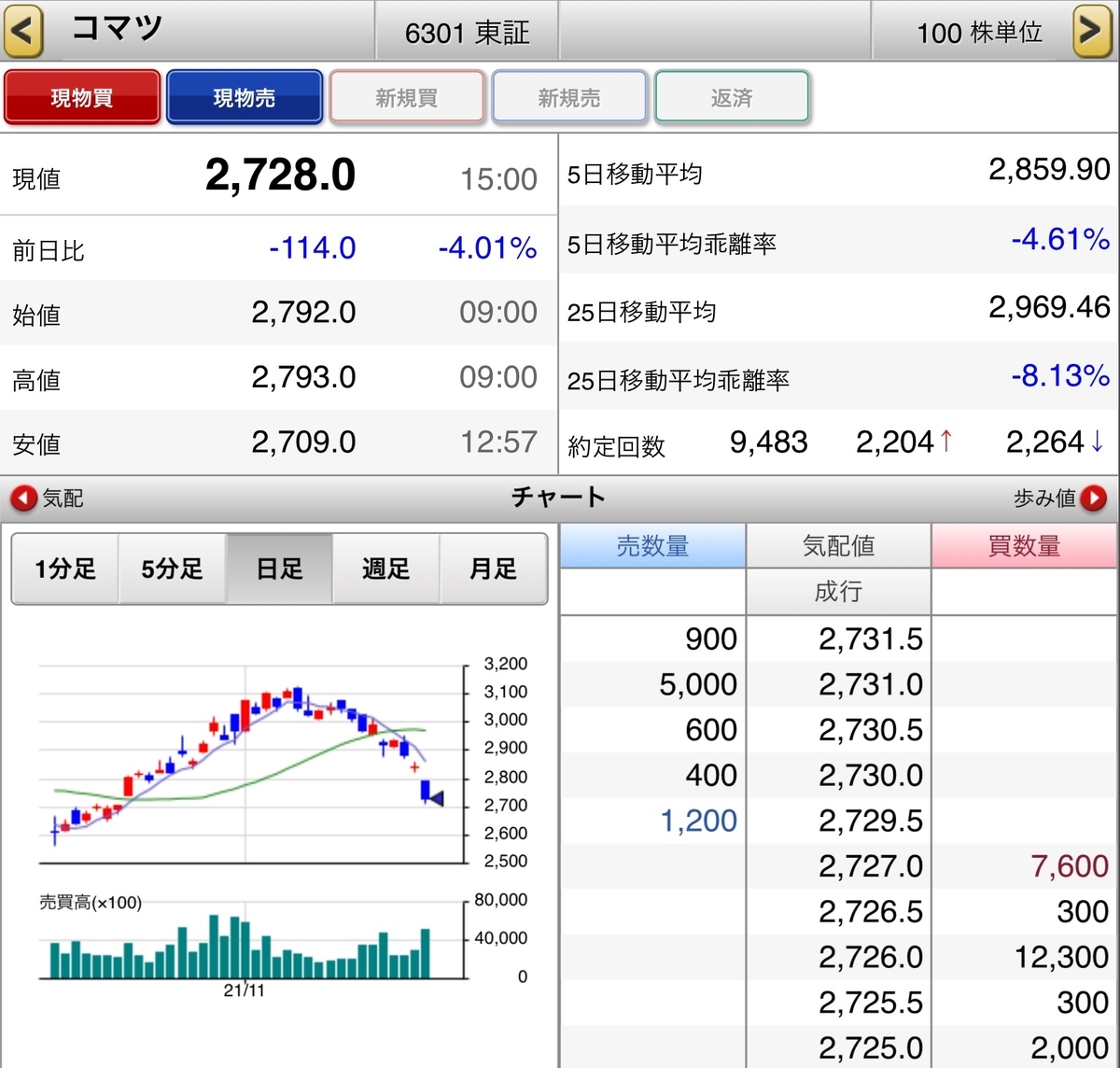
Task: Tap the チャート section title
Action: 559,498
